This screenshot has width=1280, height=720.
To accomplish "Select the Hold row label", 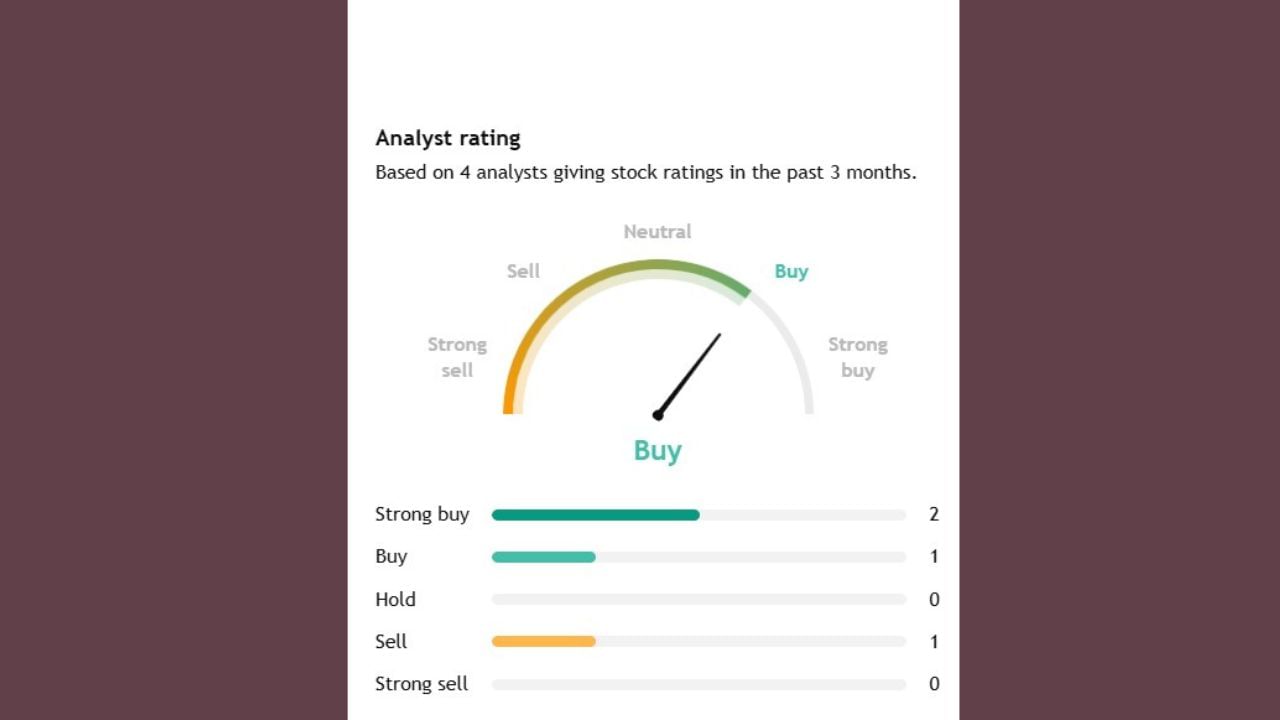I will coord(395,600).
